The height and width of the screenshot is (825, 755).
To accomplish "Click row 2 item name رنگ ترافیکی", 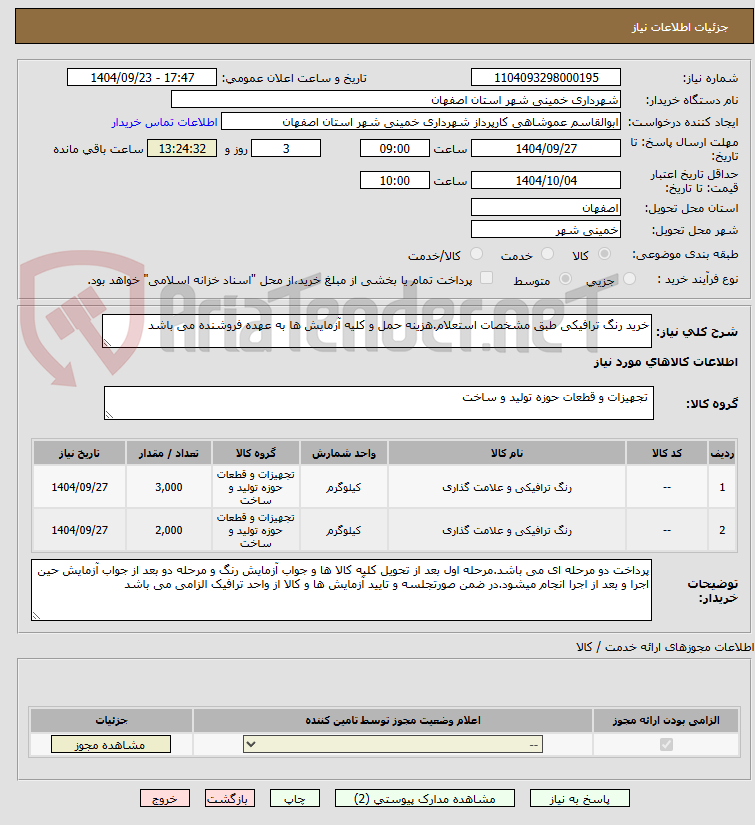I will tap(507, 530).
